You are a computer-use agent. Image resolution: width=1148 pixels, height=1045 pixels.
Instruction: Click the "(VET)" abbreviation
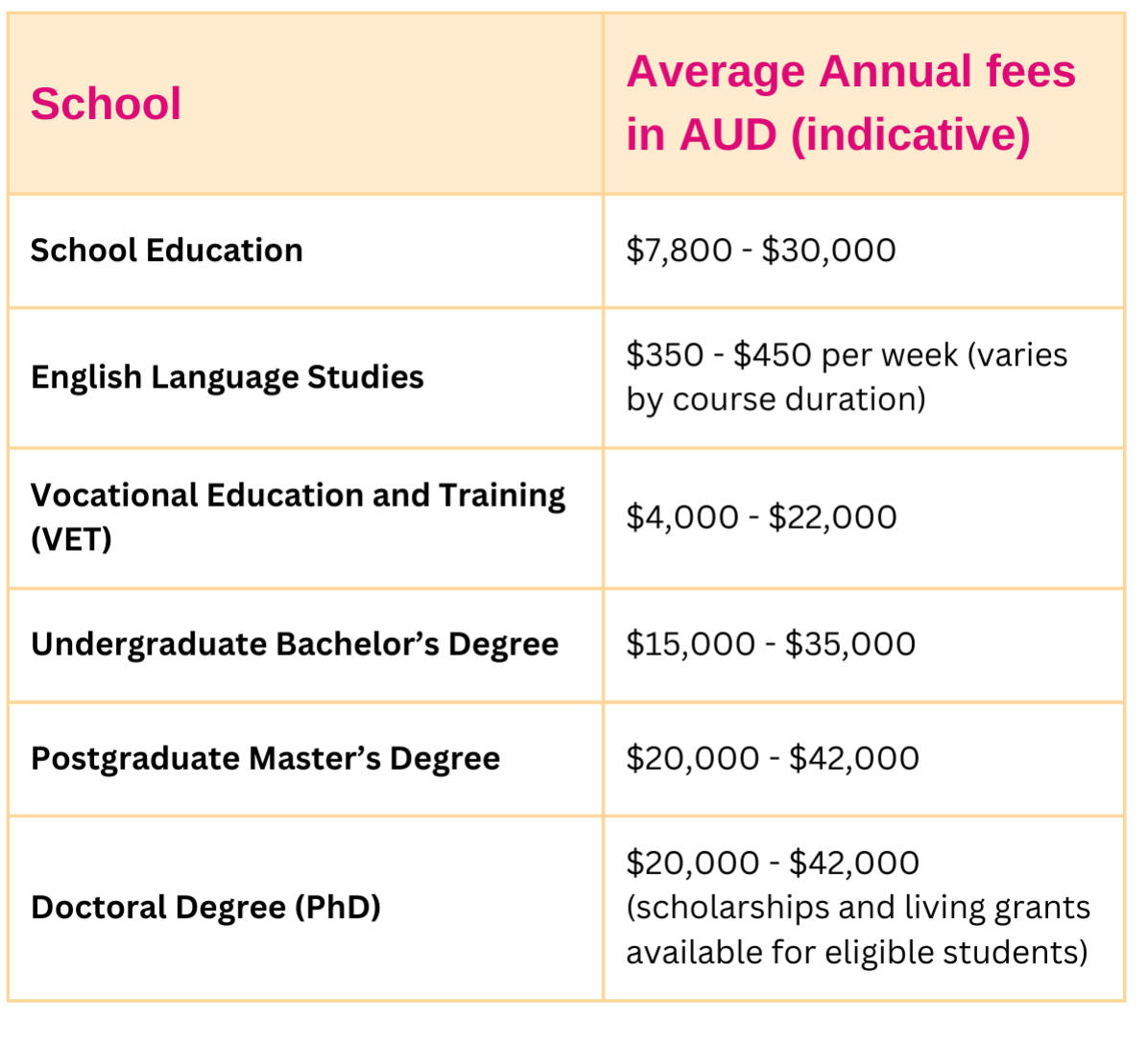click(x=71, y=539)
